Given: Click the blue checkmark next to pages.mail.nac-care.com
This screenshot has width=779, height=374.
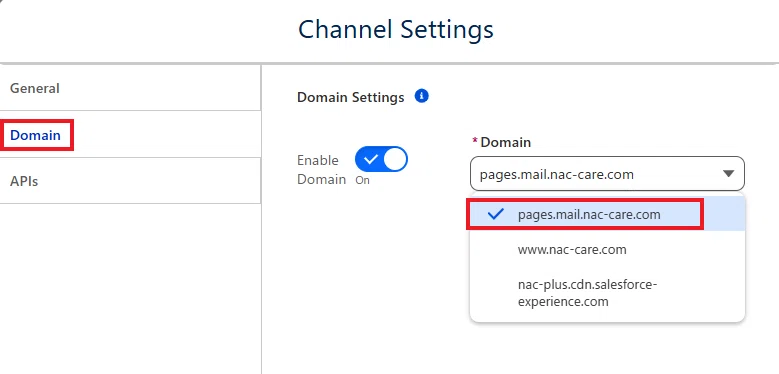Looking at the screenshot, I should point(495,215).
